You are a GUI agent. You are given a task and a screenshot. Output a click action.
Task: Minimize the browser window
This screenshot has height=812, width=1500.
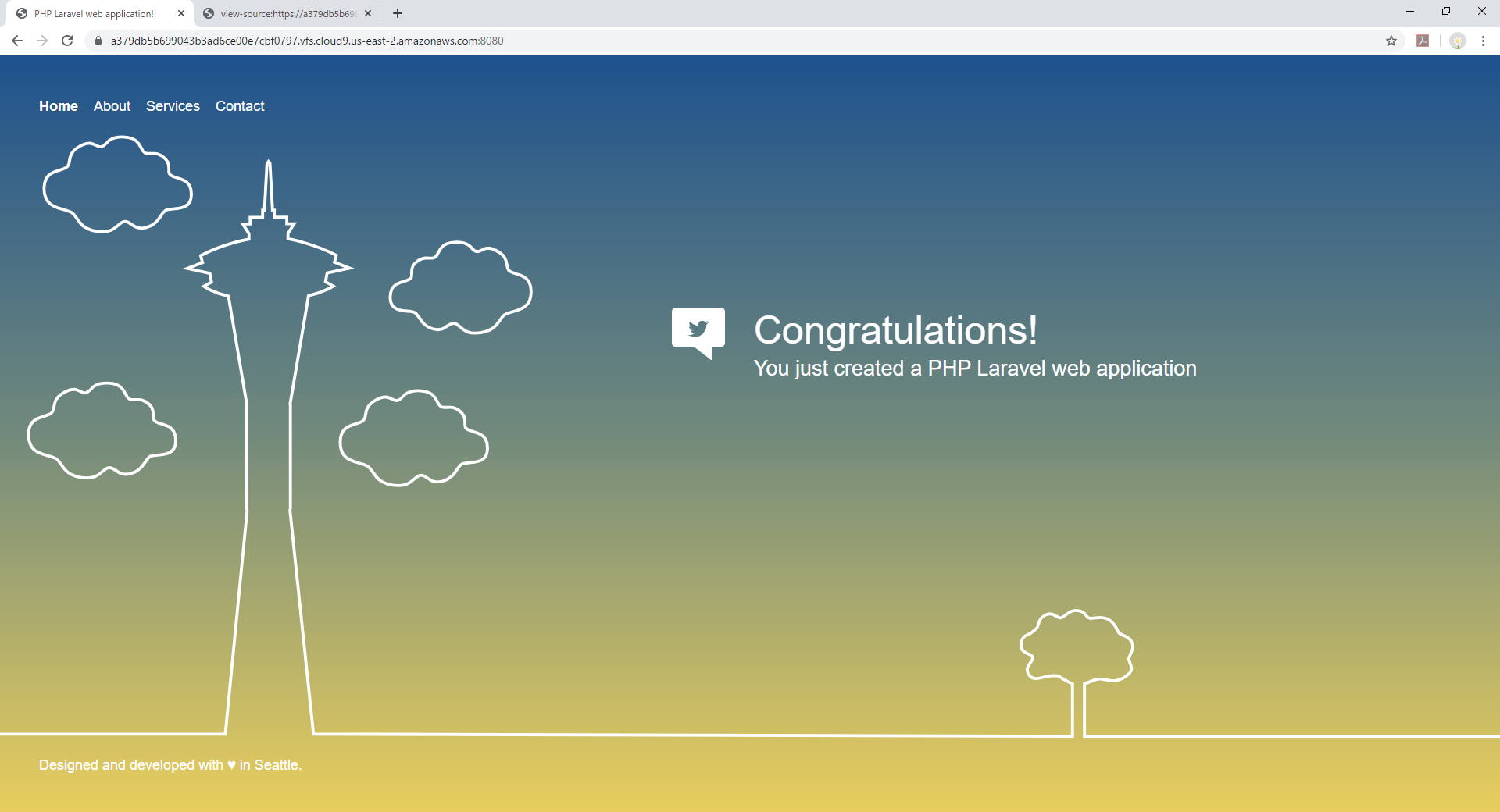pos(1410,11)
